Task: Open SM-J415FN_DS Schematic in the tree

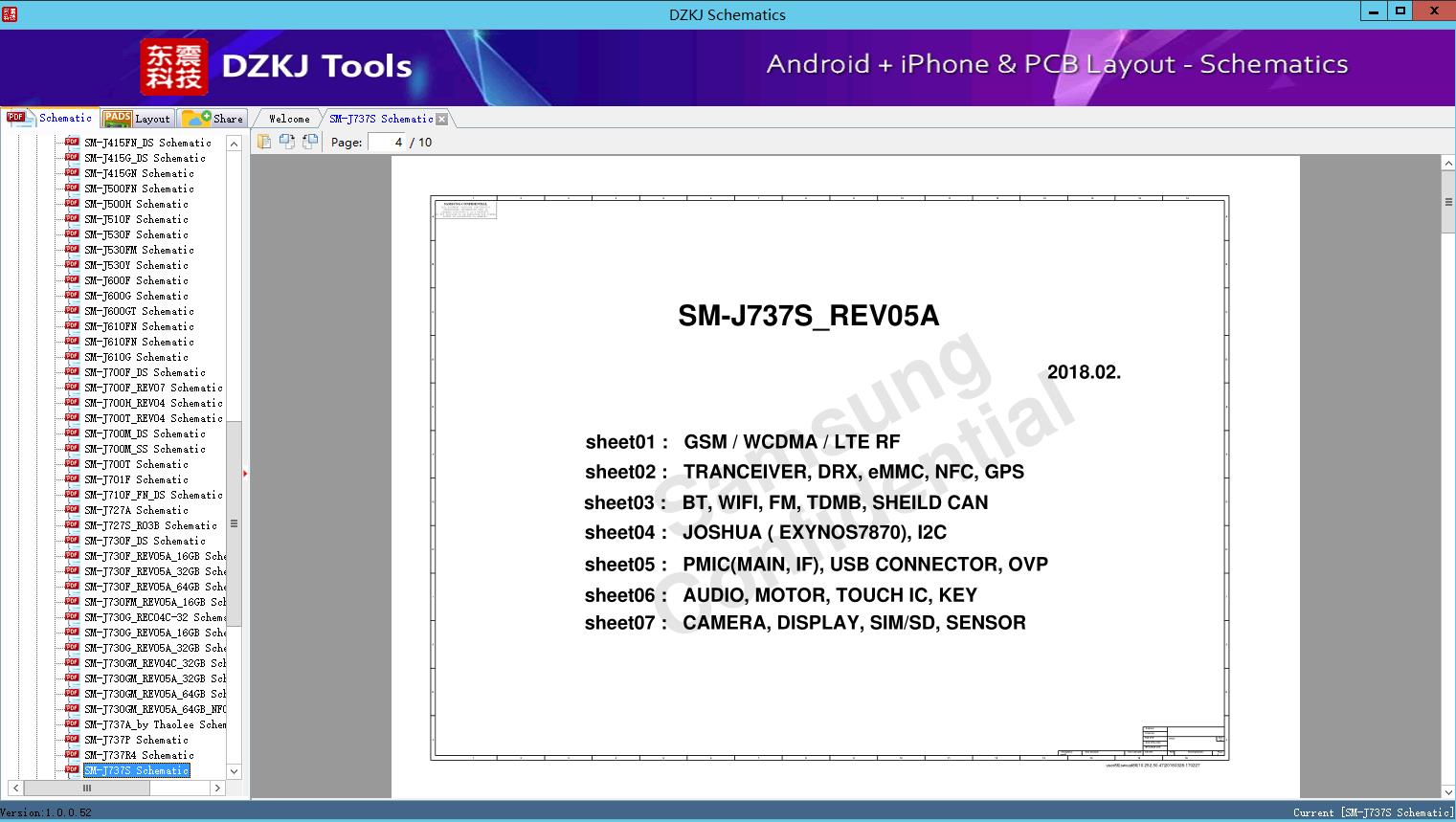Action: 147,143
